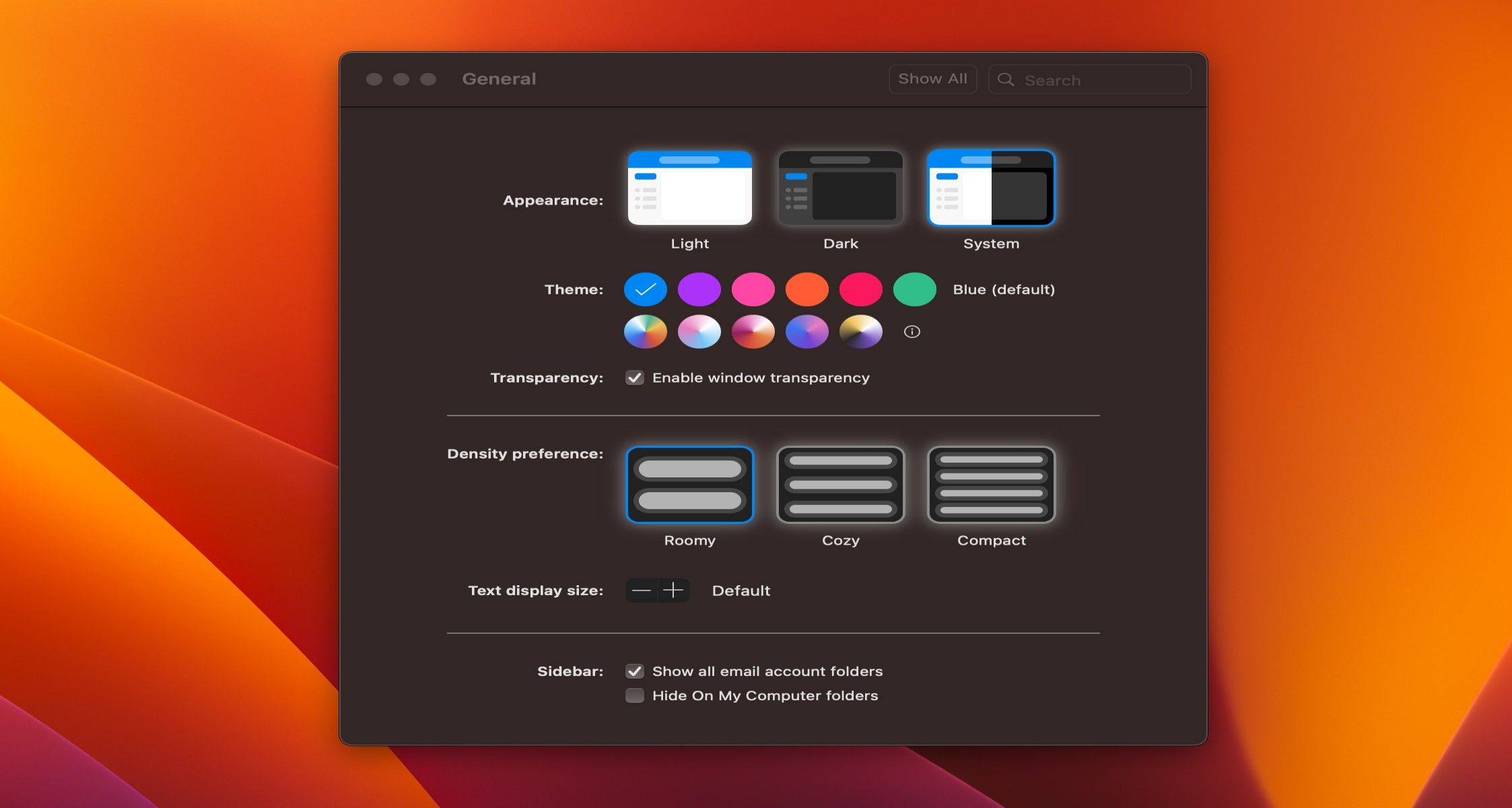Image resolution: width=1512 pixels, height=808 pixels.
Task: Select the orange theme color
Action: point(806,289)
